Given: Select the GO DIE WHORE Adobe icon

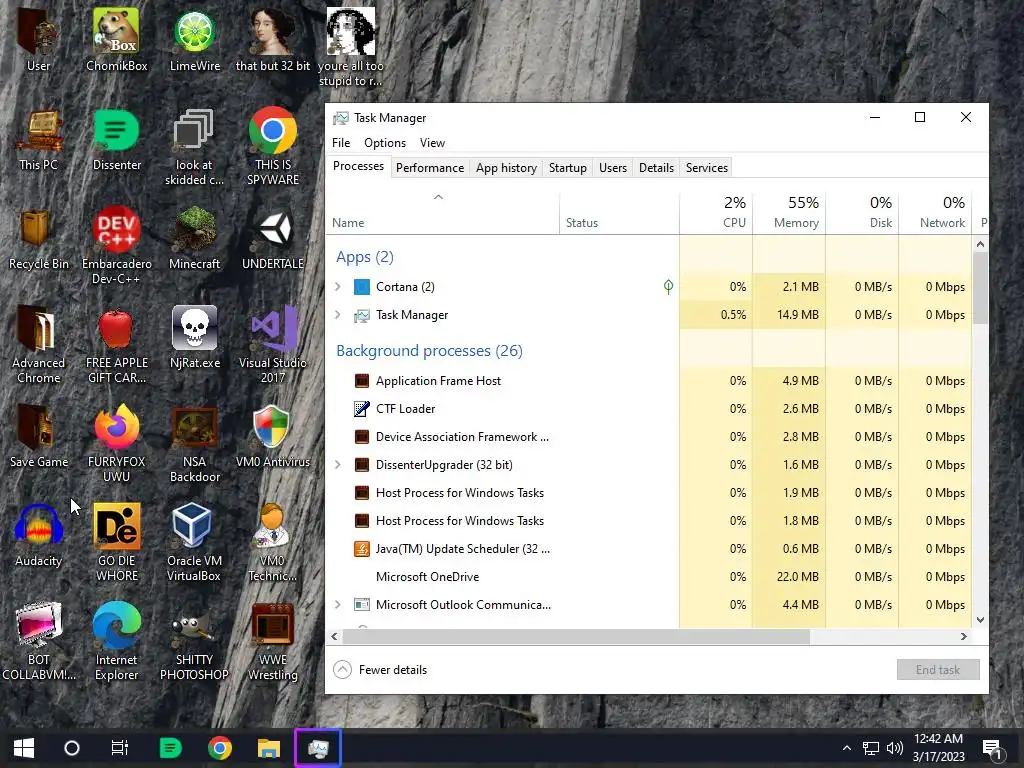Looking at the screenshot, I should click(x=116, y=543).
